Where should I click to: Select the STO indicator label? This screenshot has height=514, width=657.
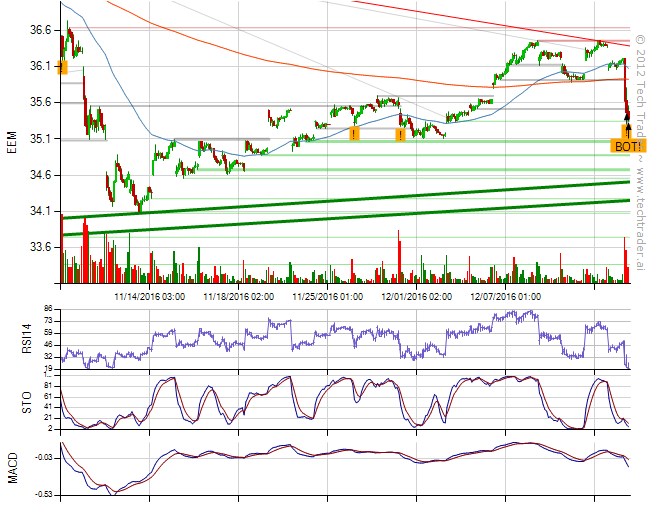coord(12,403)
